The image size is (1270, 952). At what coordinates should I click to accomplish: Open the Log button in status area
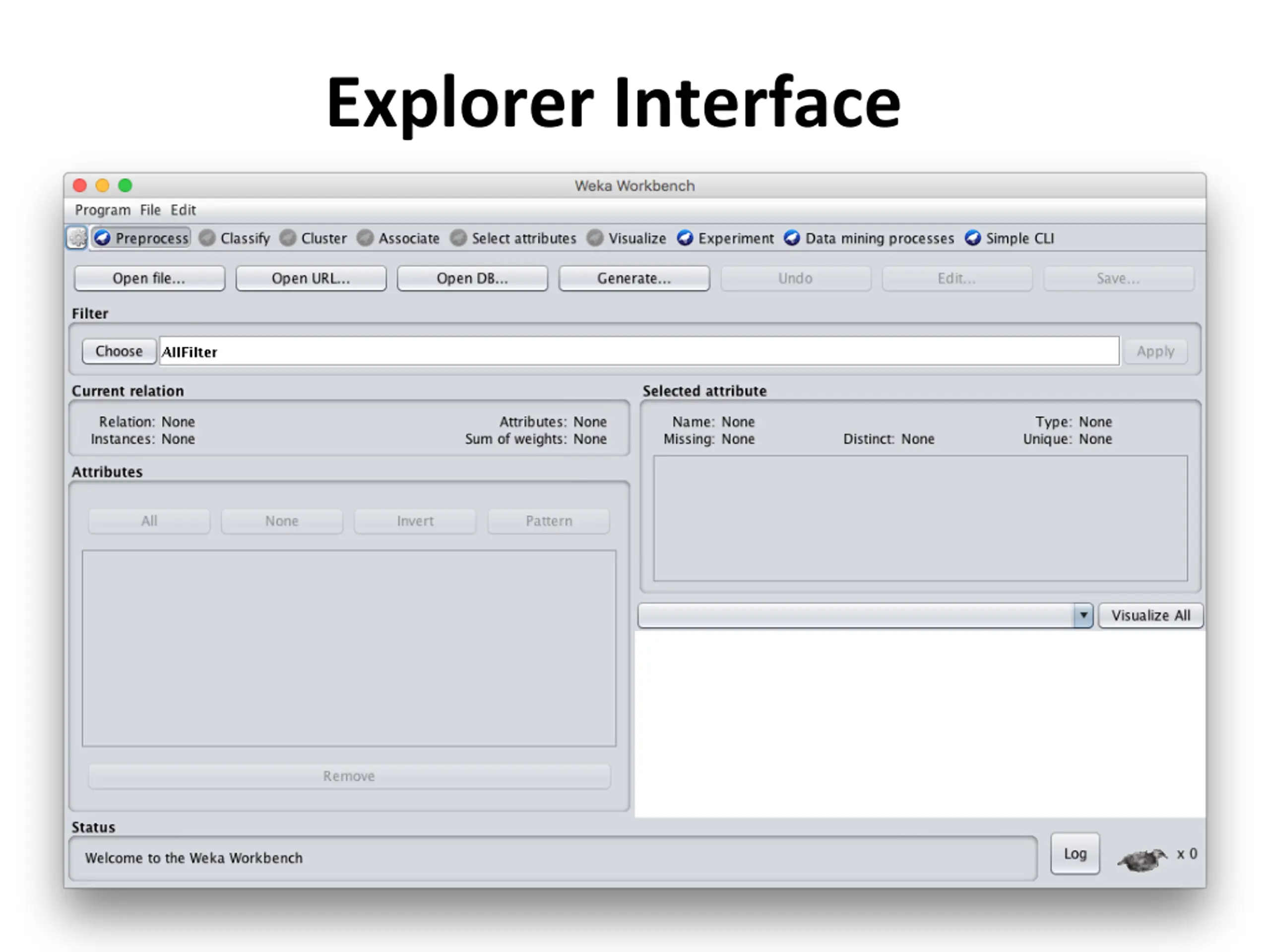pyautogui.click(x=1074, y=854)
